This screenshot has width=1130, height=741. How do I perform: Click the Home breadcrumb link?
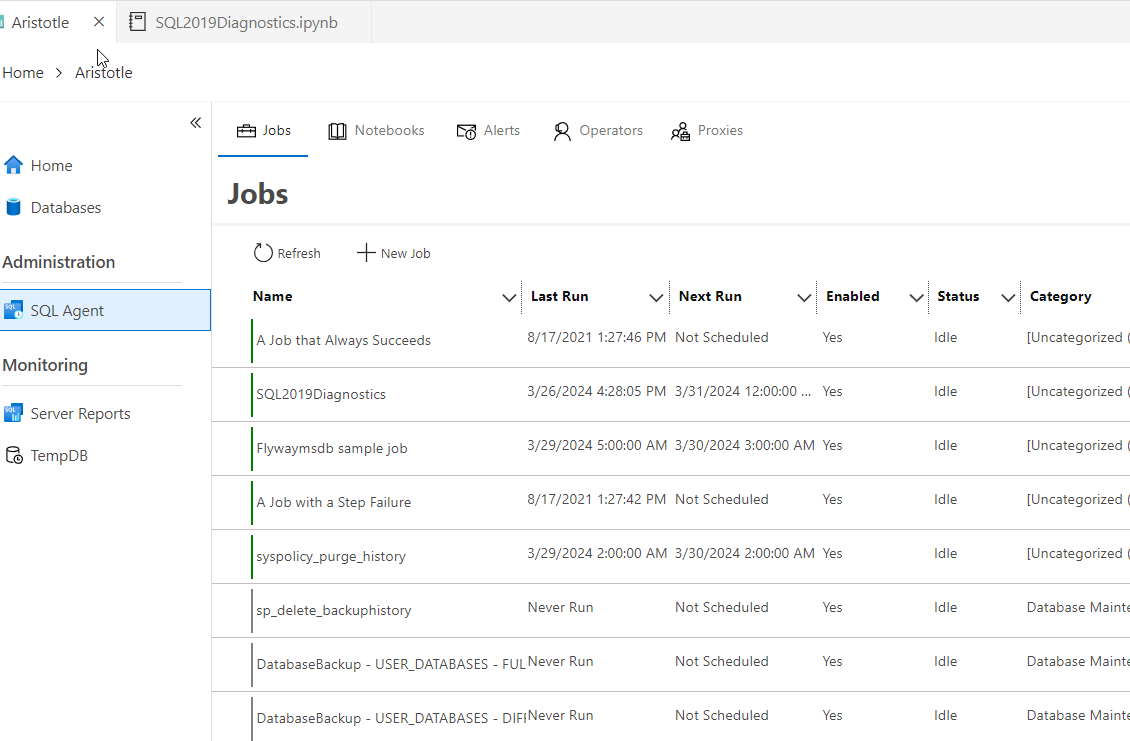click(x=23, y=72)
